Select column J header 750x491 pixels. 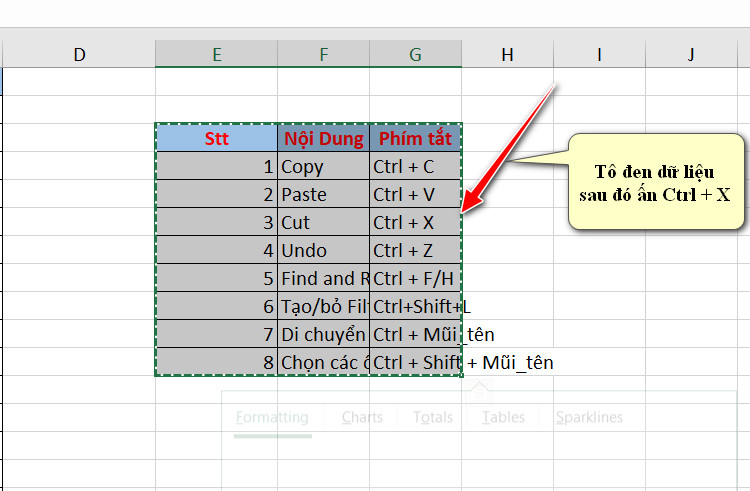tap(691, 55)
